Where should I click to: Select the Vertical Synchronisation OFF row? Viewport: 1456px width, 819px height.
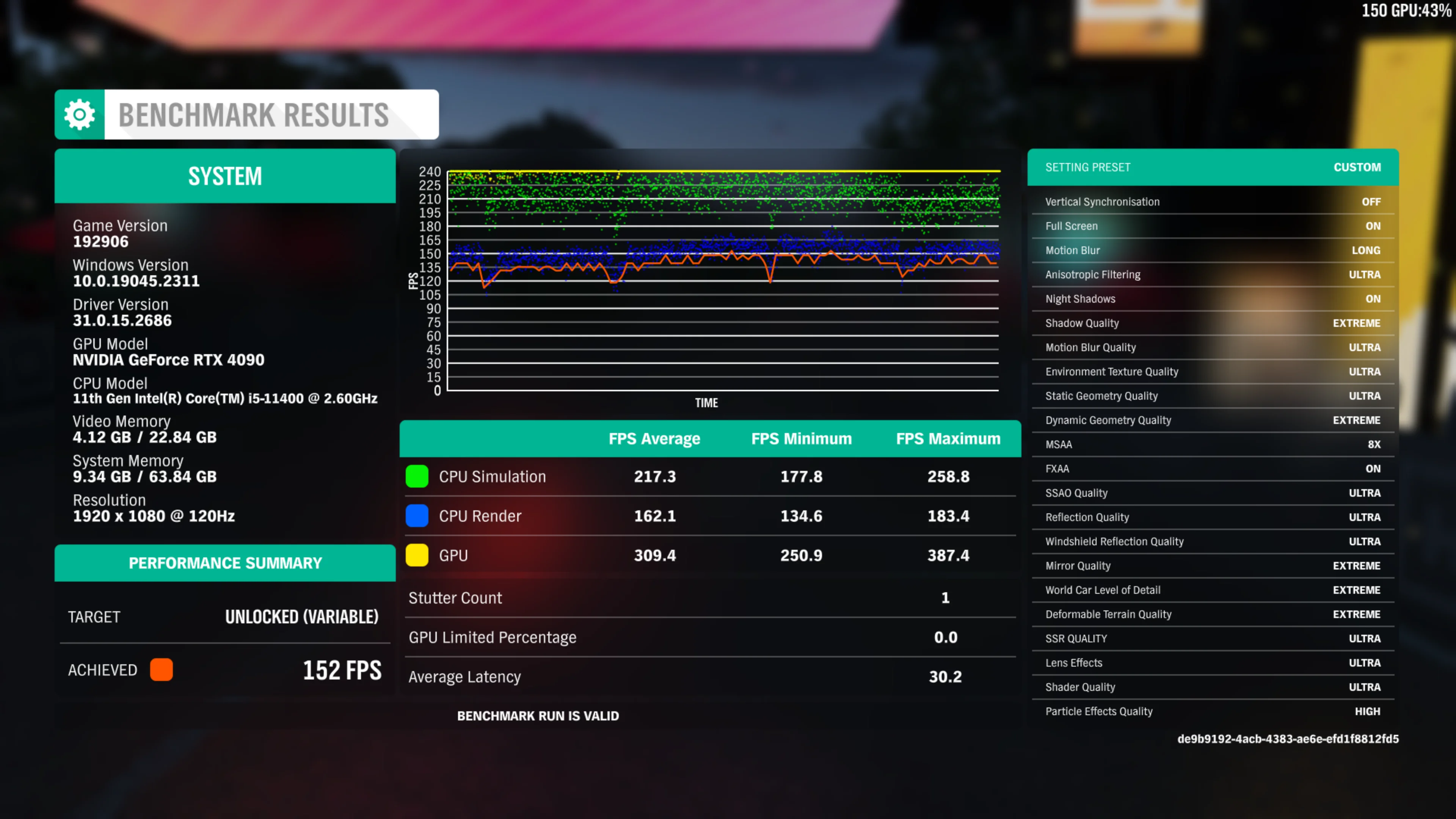coord(1213,202)
